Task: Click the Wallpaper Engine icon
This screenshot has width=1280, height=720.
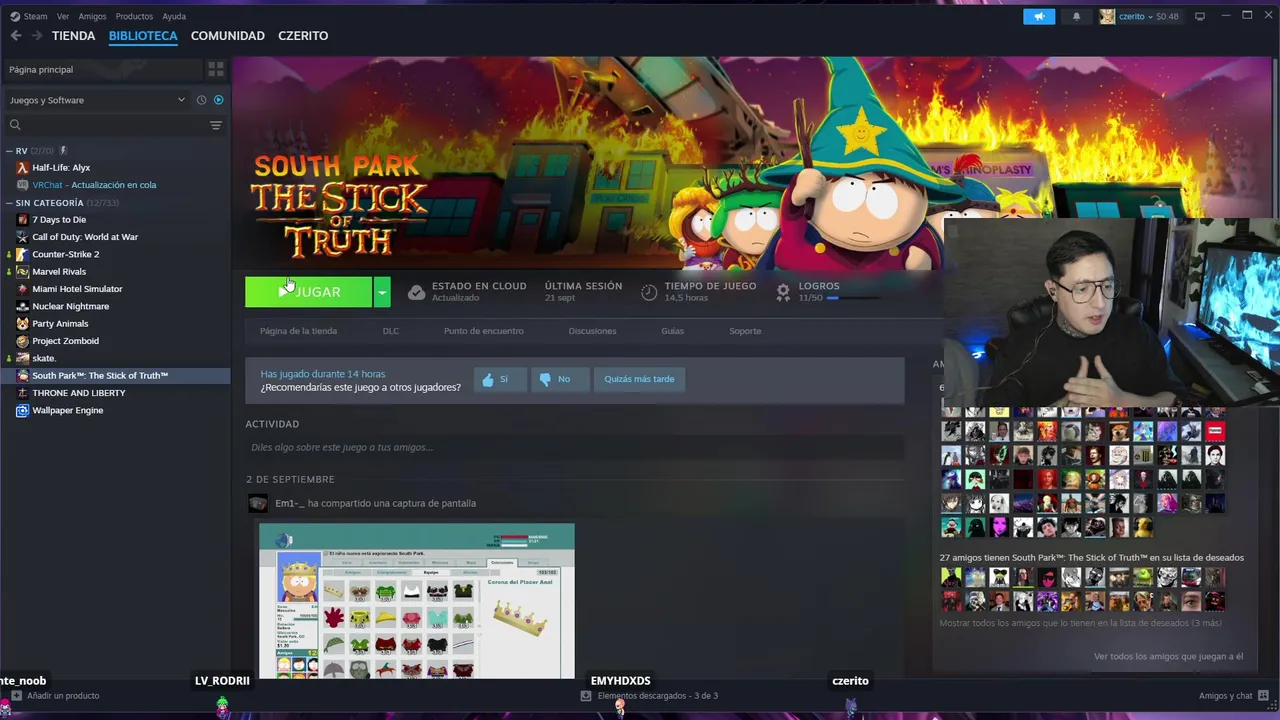Action: pos(23,410)
